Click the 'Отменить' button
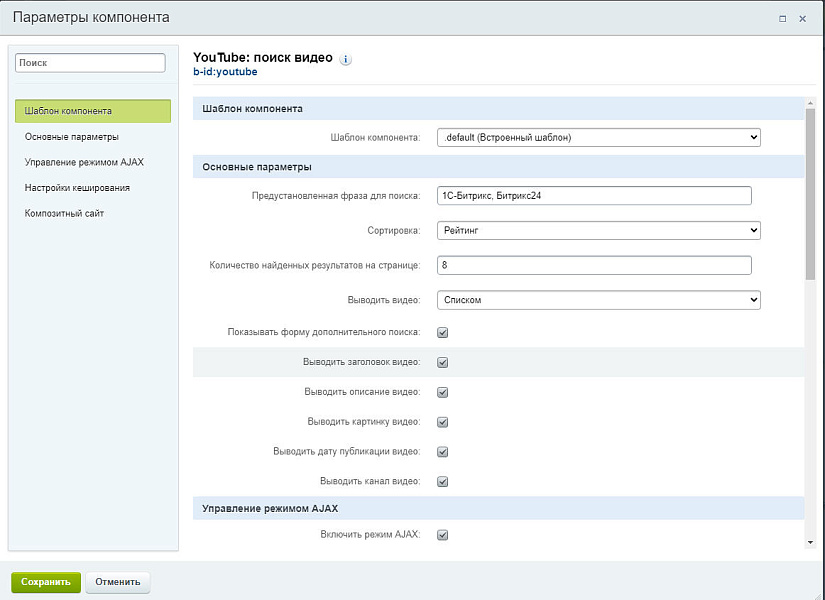 pos(118,582)
